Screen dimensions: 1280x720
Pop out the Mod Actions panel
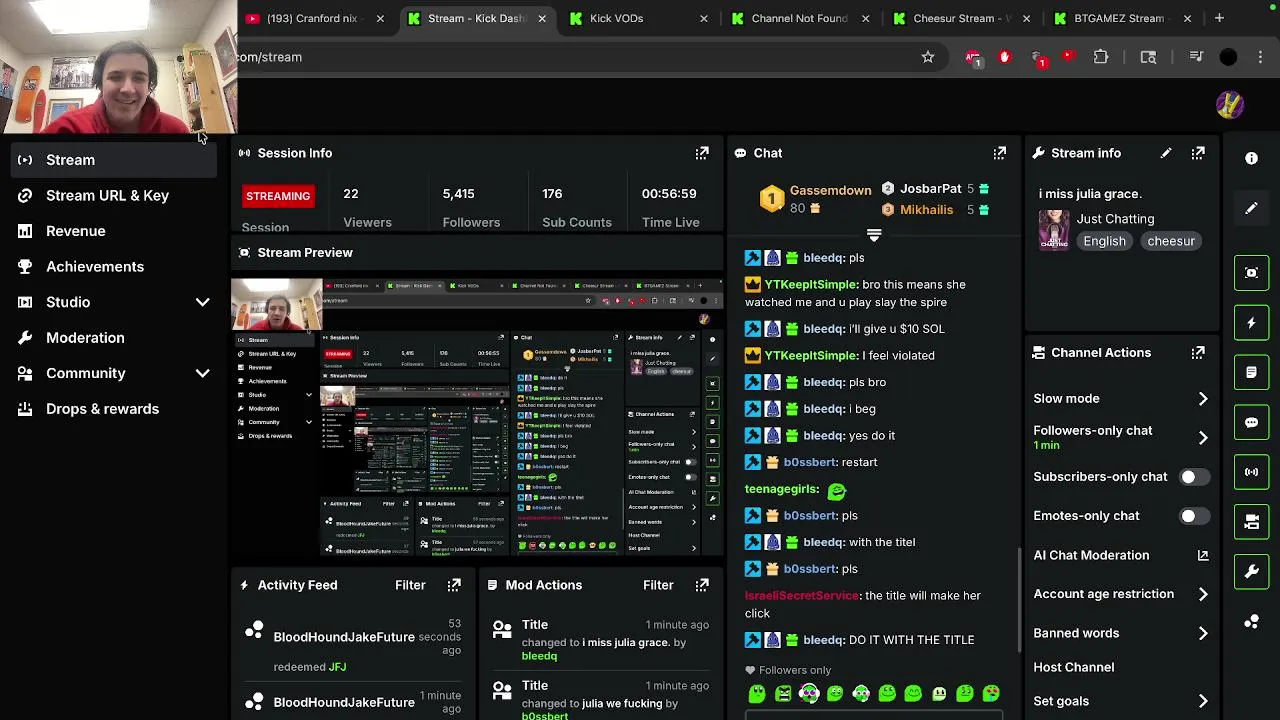click(x=702, y=585)
